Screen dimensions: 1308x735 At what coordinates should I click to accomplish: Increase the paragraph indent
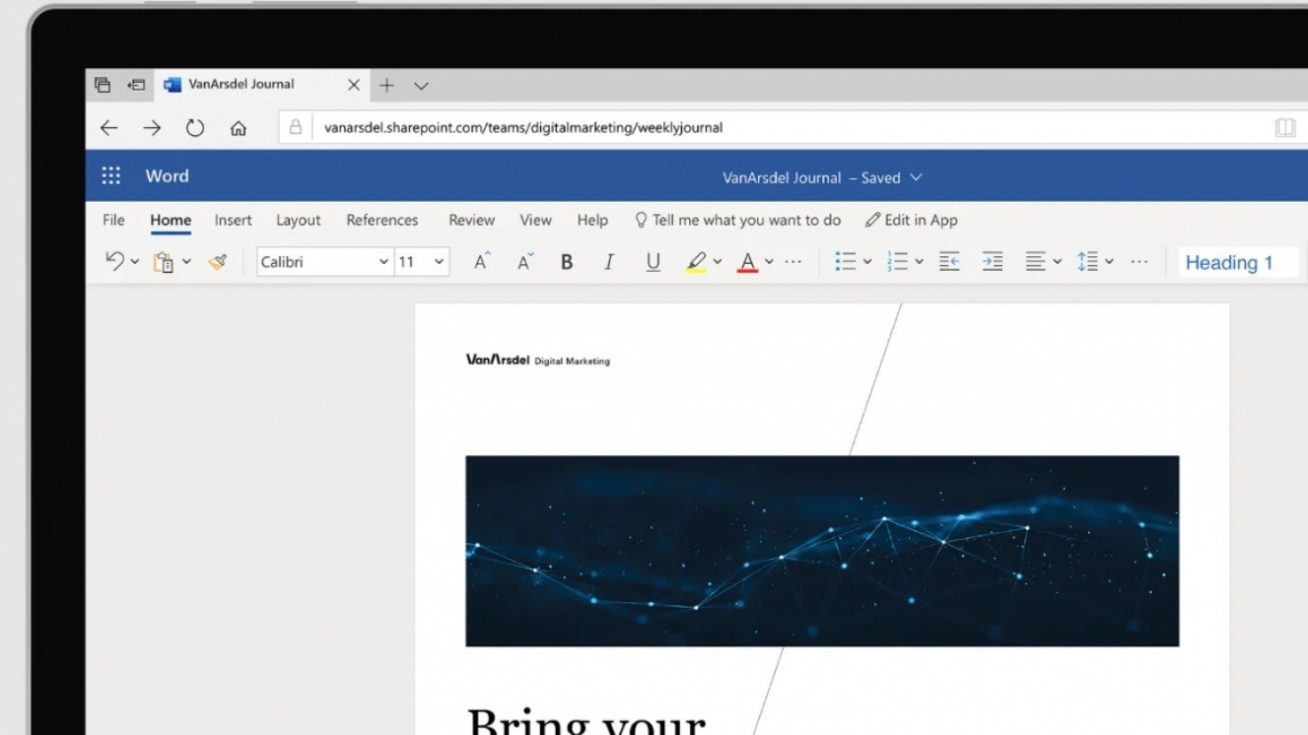click(x=992, y=262)
